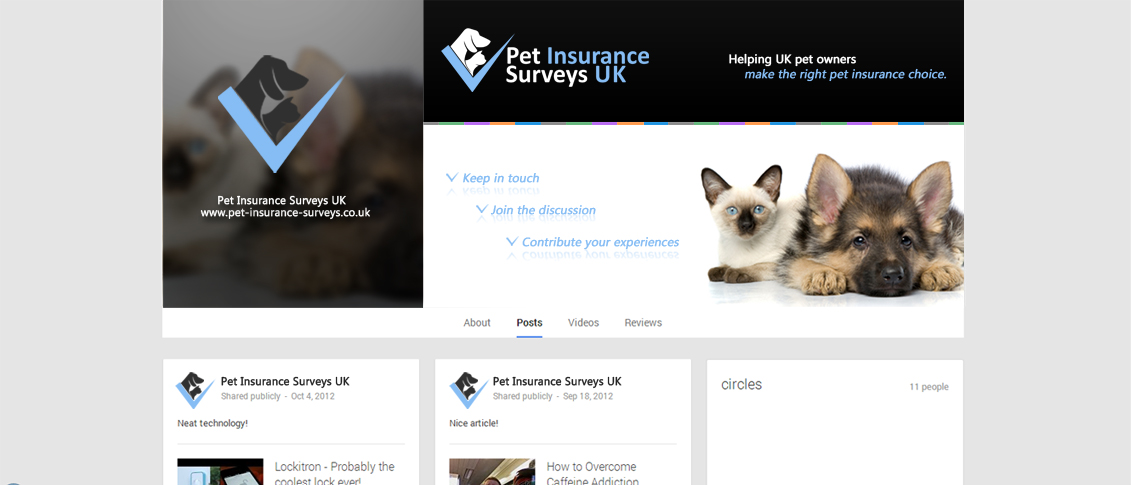The image size is (1131, 485).
Task: Open the www.pet-insurance-surveys.co.uk link text
Action: (286, 213)
